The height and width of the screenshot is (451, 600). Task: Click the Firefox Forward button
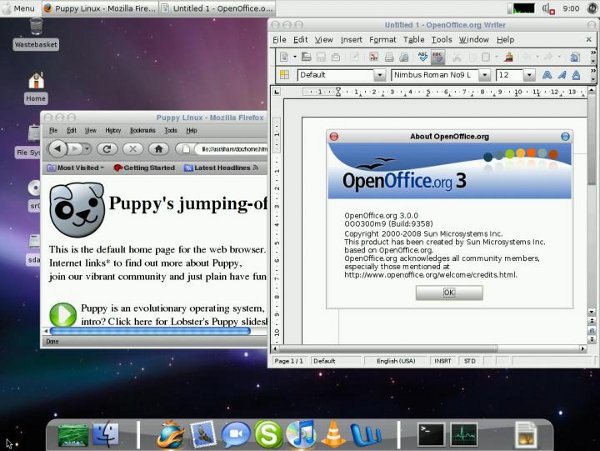pyautogui.click(x=75, y=148)
